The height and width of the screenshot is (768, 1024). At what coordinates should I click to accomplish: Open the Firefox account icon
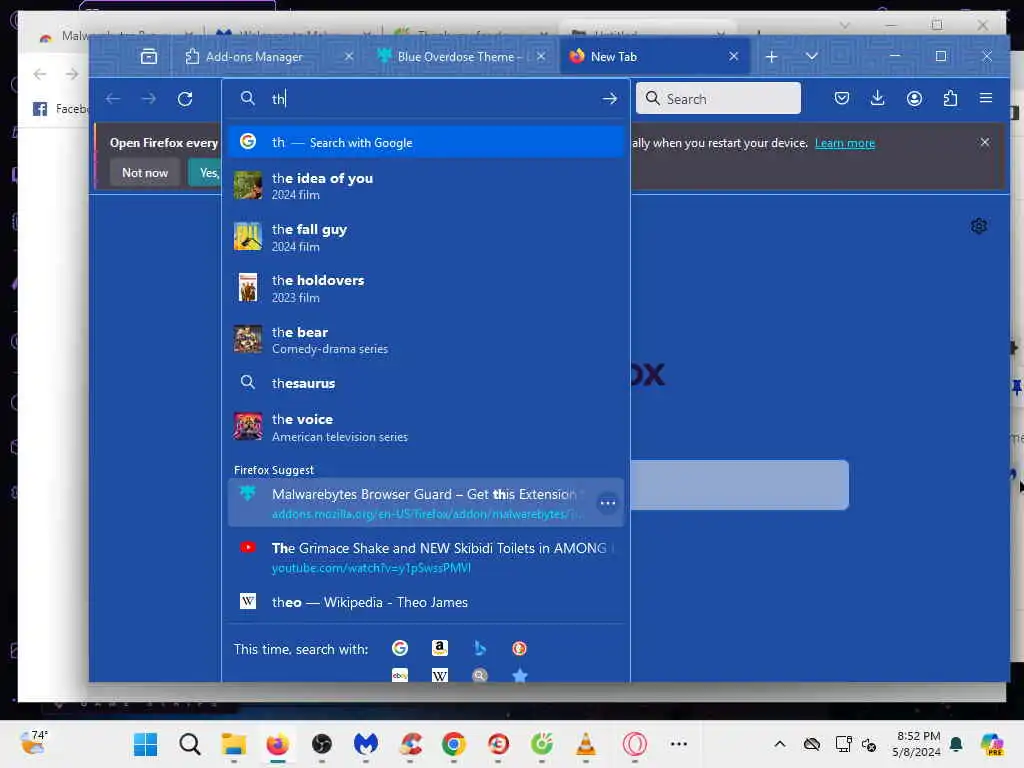[914, 99]
